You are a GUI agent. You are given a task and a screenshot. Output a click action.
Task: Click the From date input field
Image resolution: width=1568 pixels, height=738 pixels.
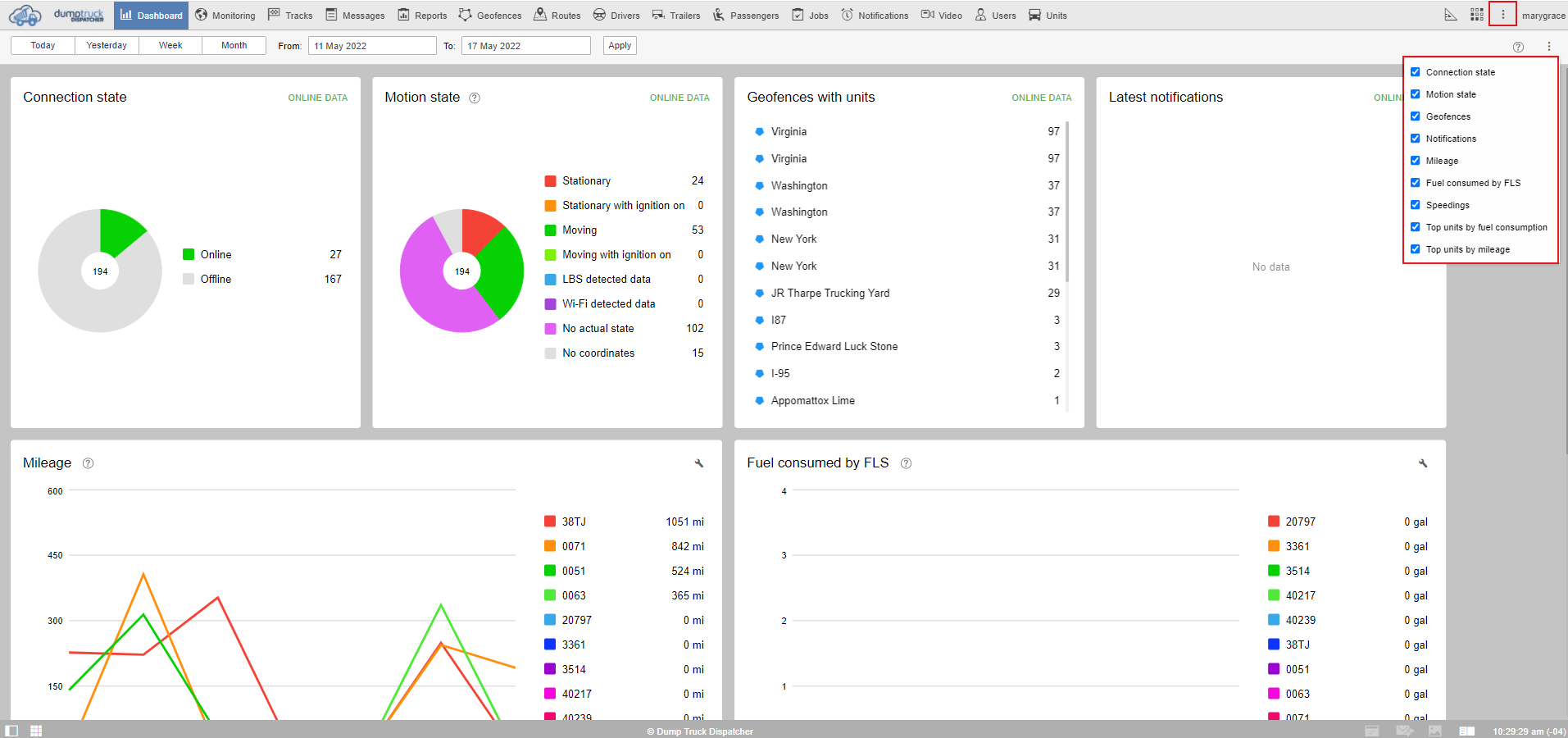point(372,46)
